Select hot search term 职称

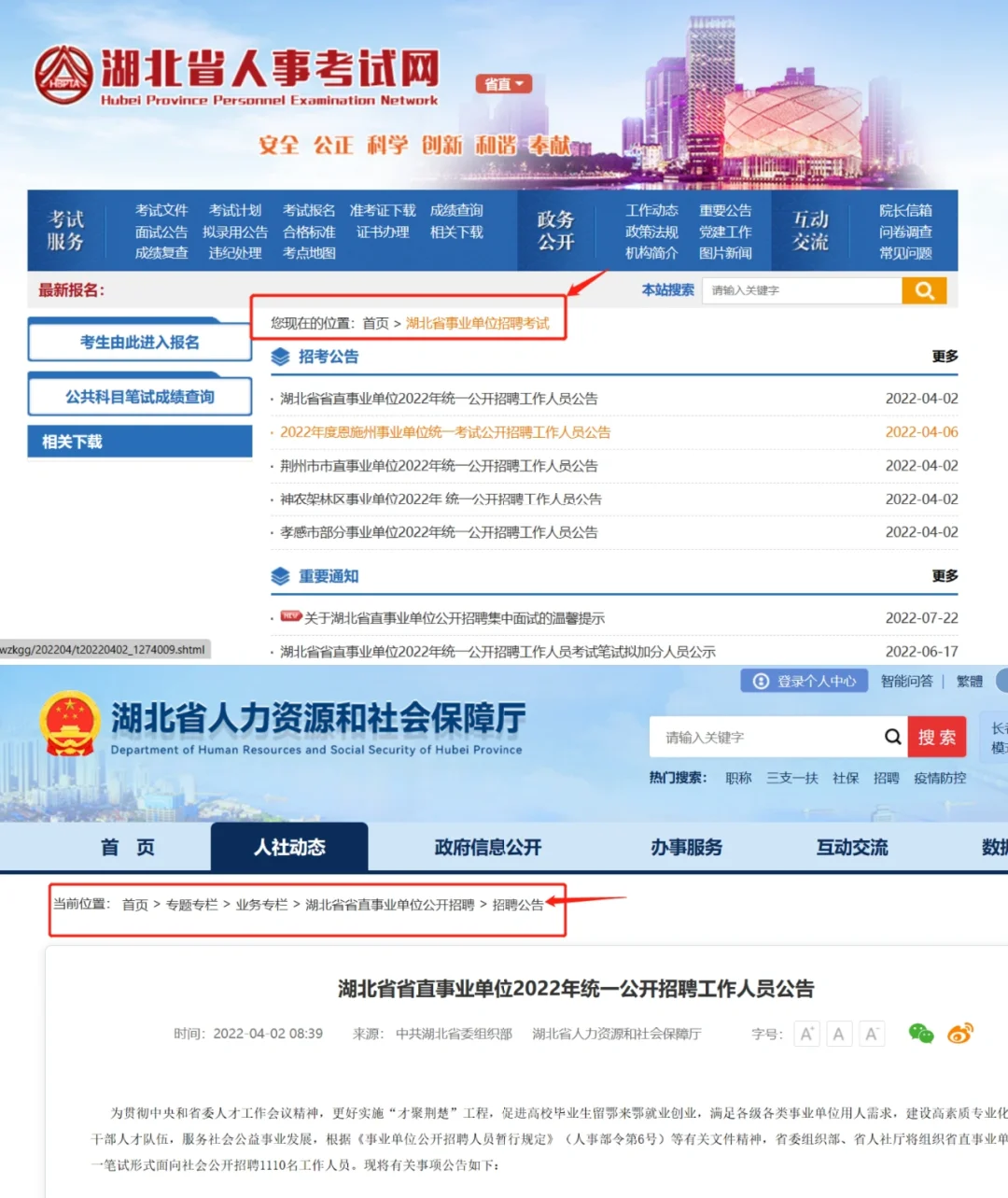pos(738,778)
